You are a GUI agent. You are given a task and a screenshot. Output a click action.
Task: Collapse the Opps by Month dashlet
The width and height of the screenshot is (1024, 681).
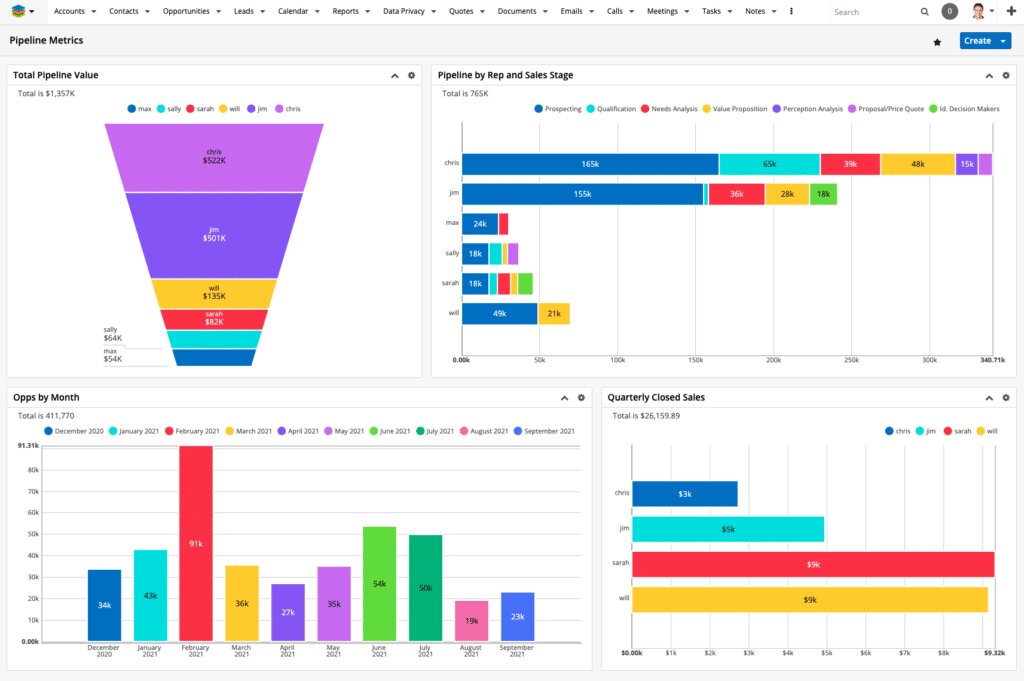point(565,396)
